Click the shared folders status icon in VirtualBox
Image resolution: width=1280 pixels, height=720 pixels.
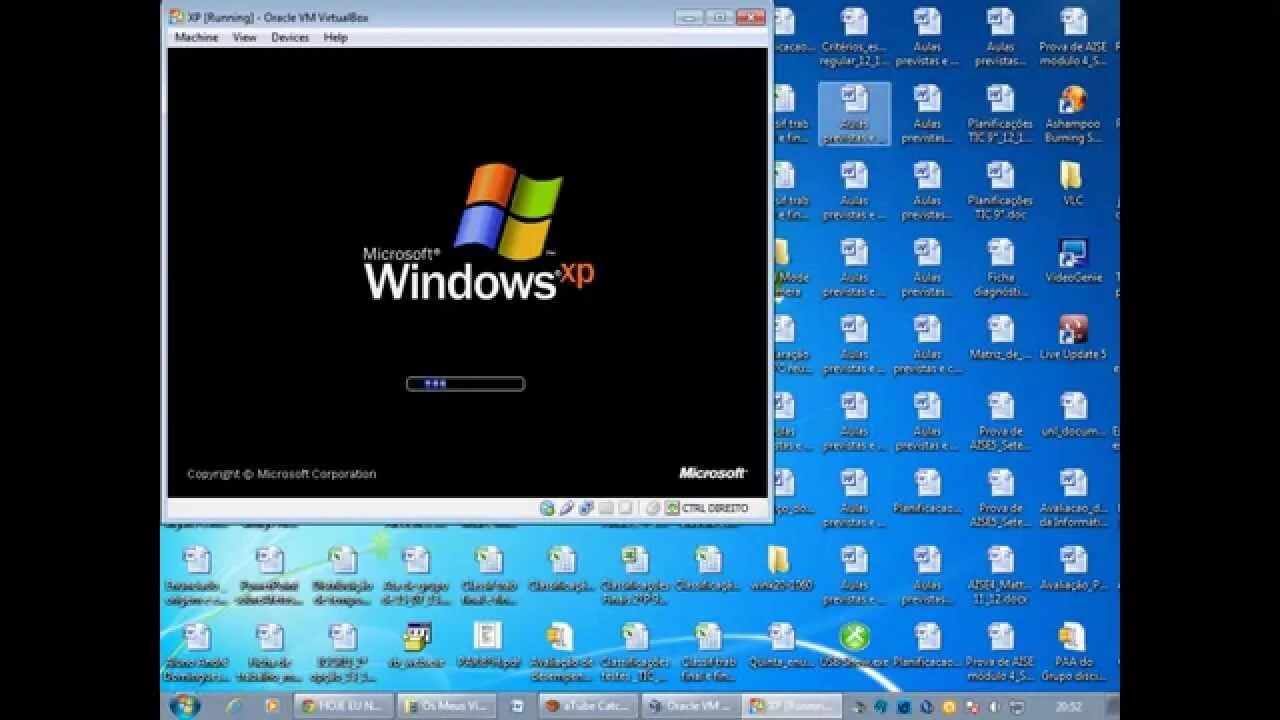[x=606, y=508]
